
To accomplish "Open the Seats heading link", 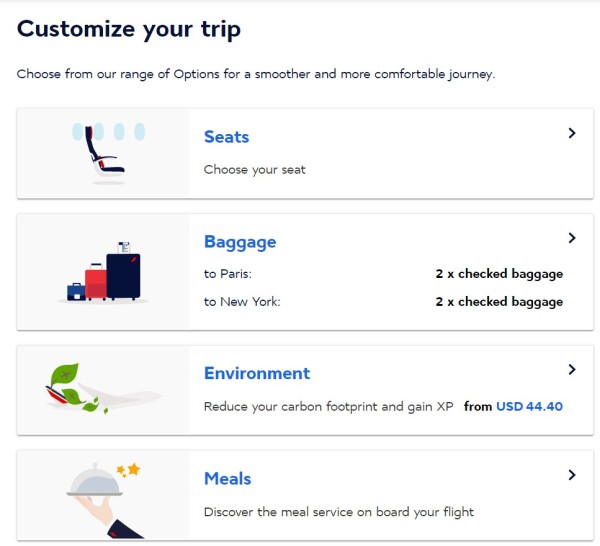I will [x=226, y=137].
